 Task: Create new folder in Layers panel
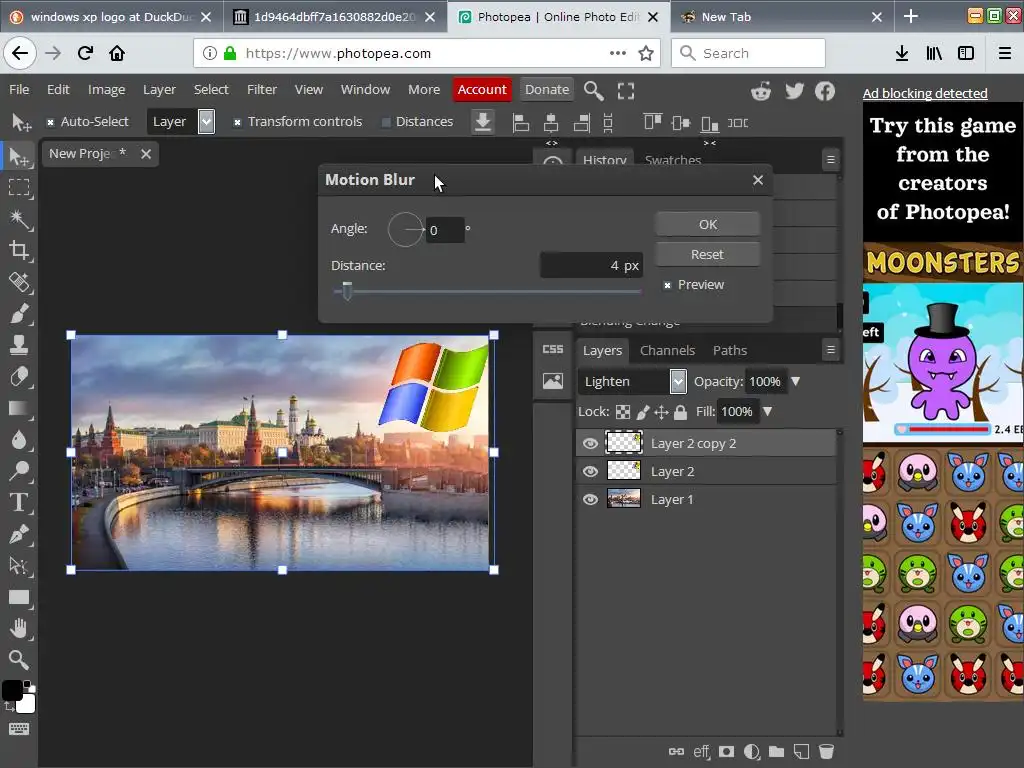click(776, 752)
